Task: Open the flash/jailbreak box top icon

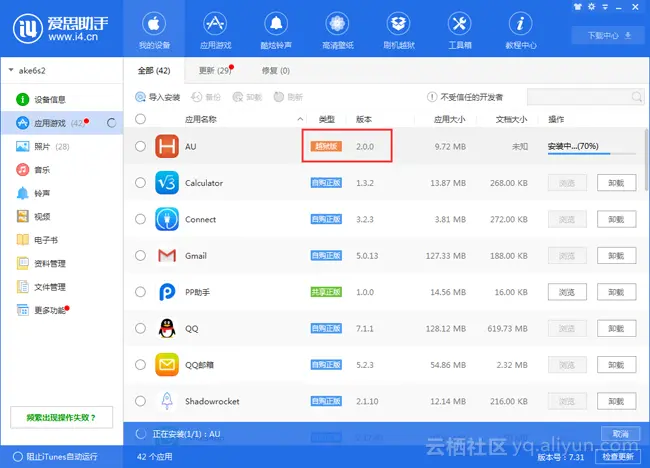Action: click(398, 30)
